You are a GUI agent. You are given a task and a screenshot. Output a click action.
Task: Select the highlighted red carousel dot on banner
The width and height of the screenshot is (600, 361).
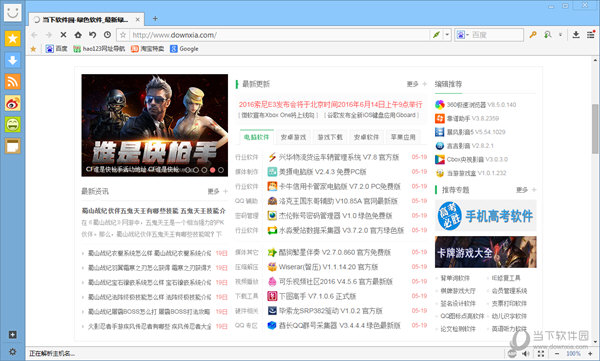(x=212, y=170)
